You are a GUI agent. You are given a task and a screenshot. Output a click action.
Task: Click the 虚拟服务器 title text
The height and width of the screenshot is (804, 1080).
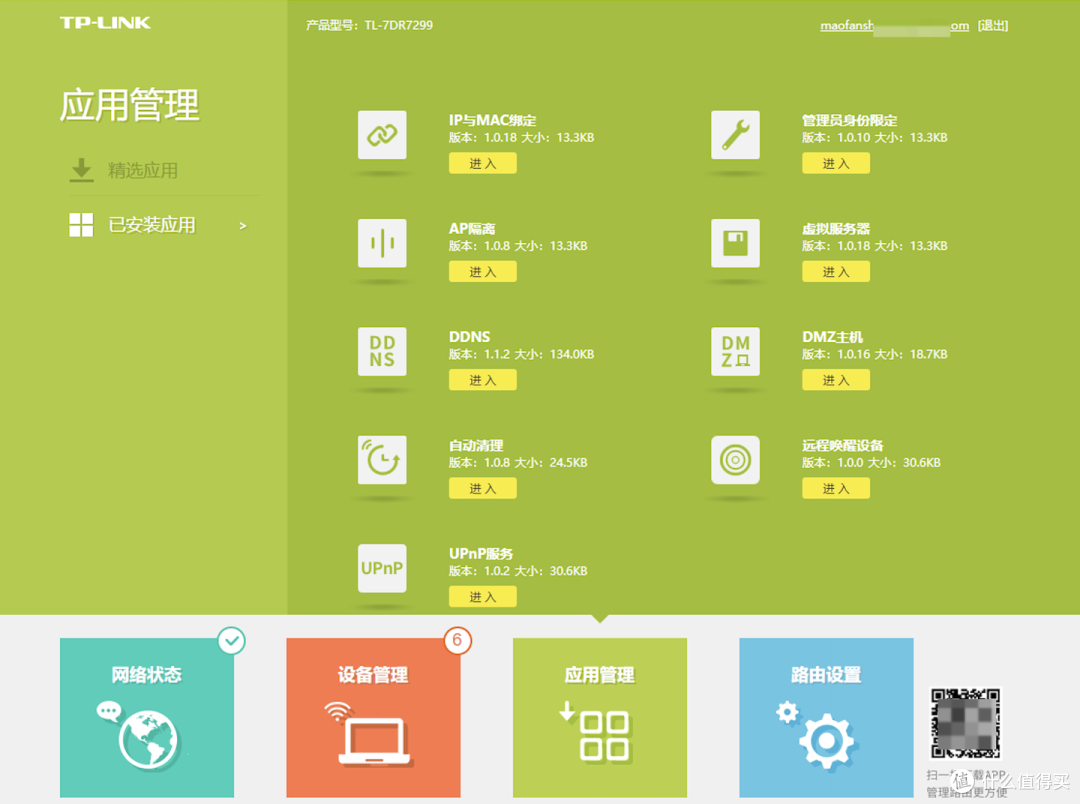pyautogui.click(x=836, y=228)
